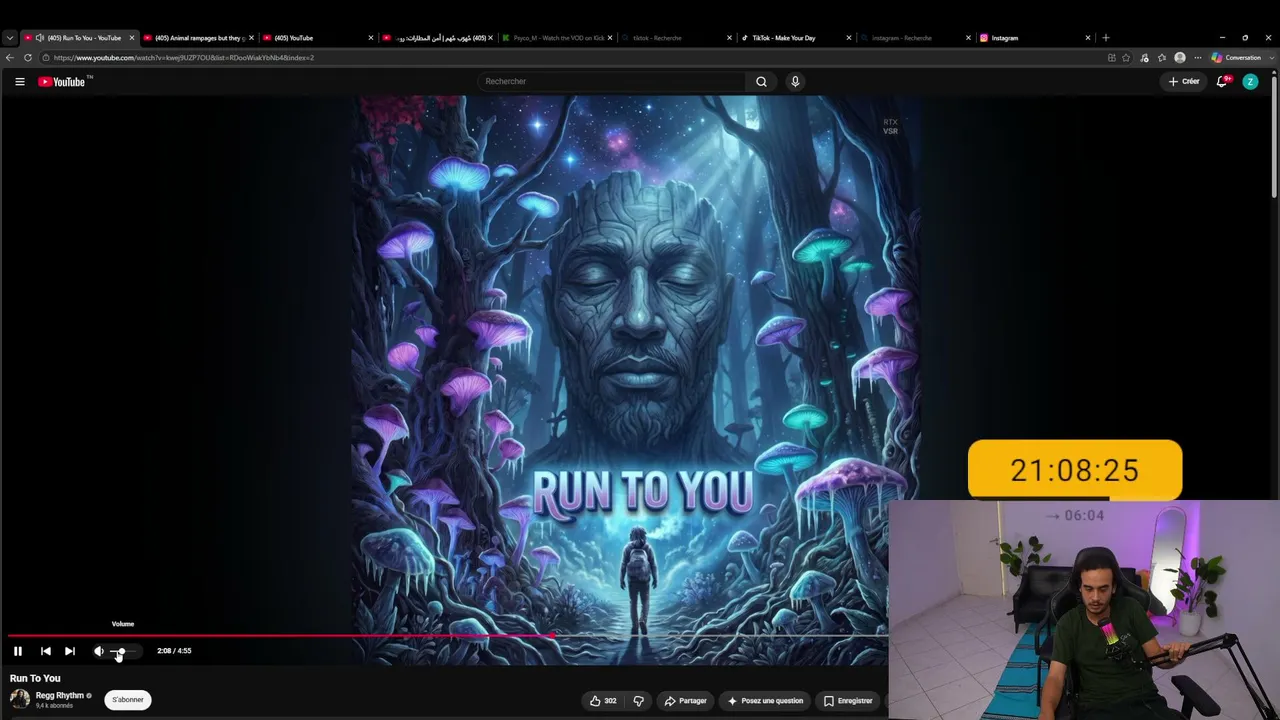
Task: Click the 302 like count
Action: tap(610, 701)
